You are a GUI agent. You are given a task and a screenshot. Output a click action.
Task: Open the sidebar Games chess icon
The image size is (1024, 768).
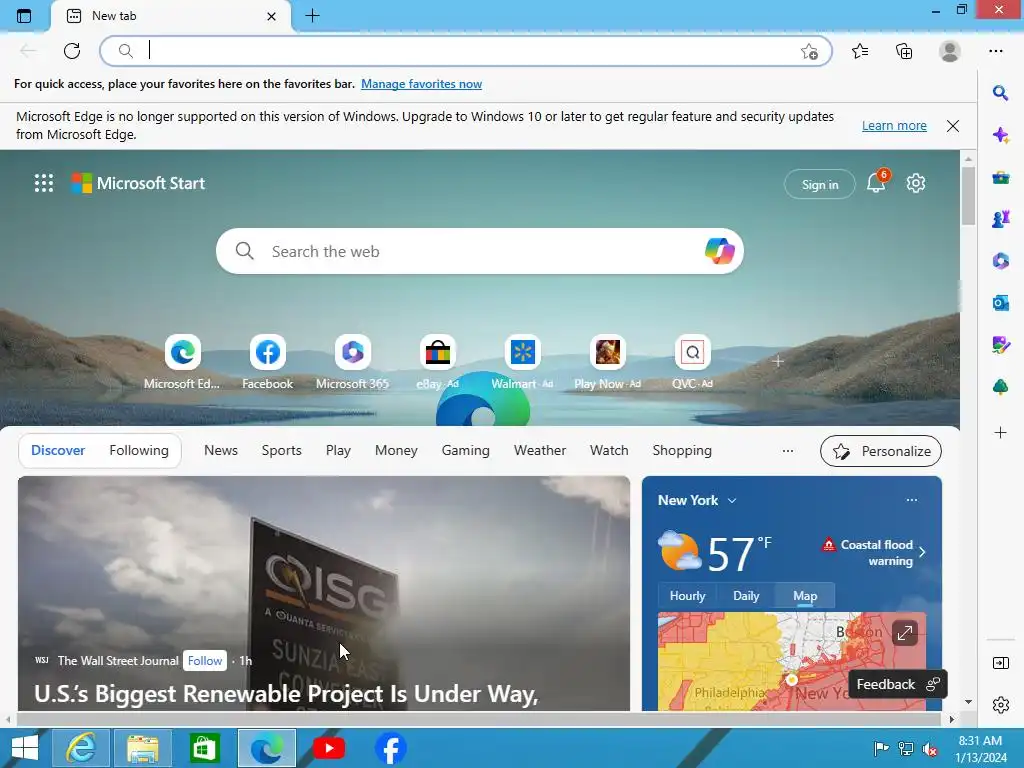coord(1000,219)
